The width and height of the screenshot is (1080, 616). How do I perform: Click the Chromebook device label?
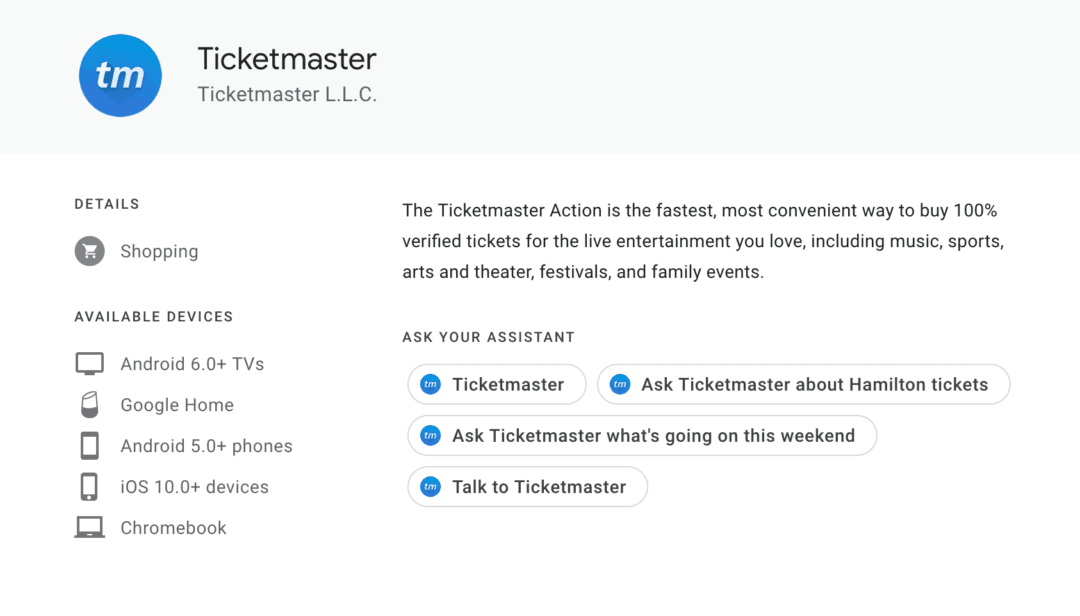coord(174,528)
